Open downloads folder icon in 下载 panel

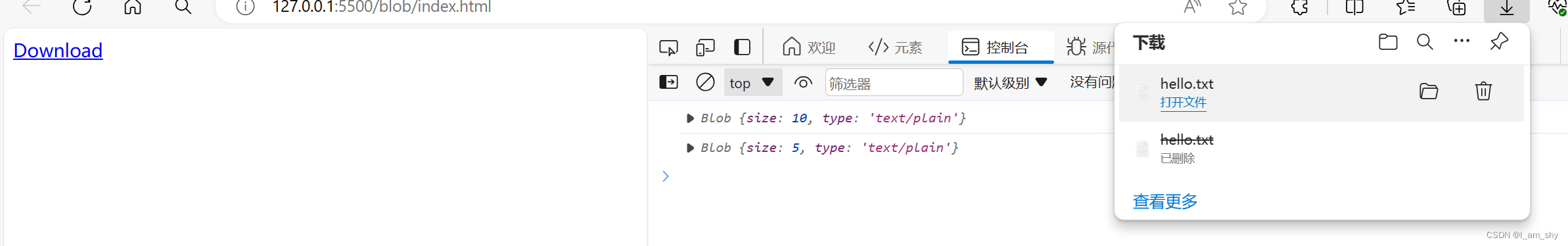[x=1388, y=42]
